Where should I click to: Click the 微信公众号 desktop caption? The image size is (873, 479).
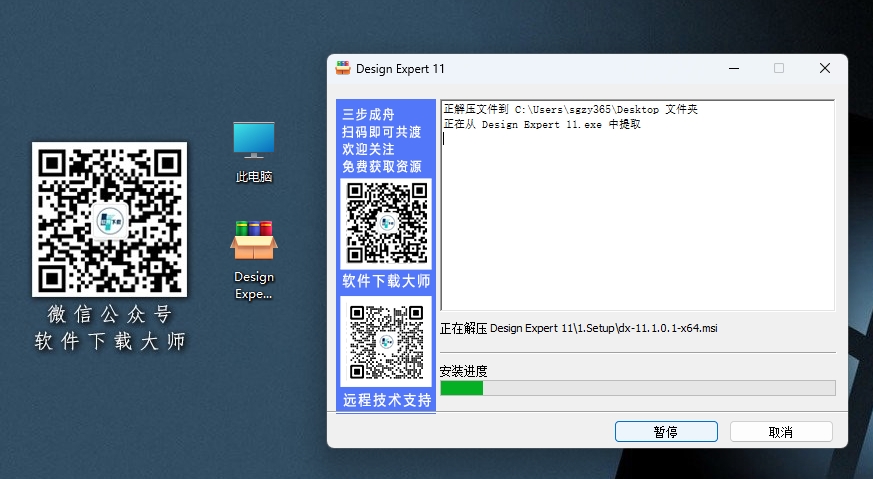109,315
